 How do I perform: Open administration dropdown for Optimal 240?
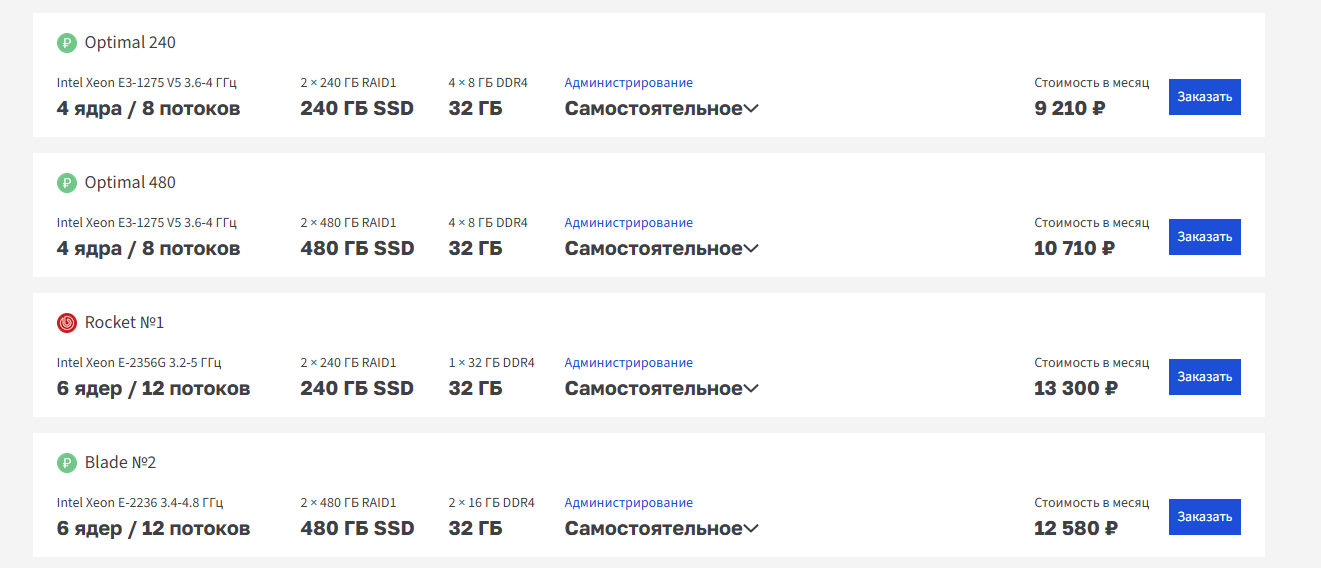[661, 108]
